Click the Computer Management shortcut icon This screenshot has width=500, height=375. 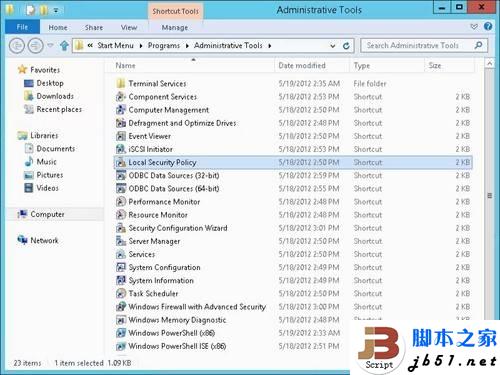click(x=121, y=110)
